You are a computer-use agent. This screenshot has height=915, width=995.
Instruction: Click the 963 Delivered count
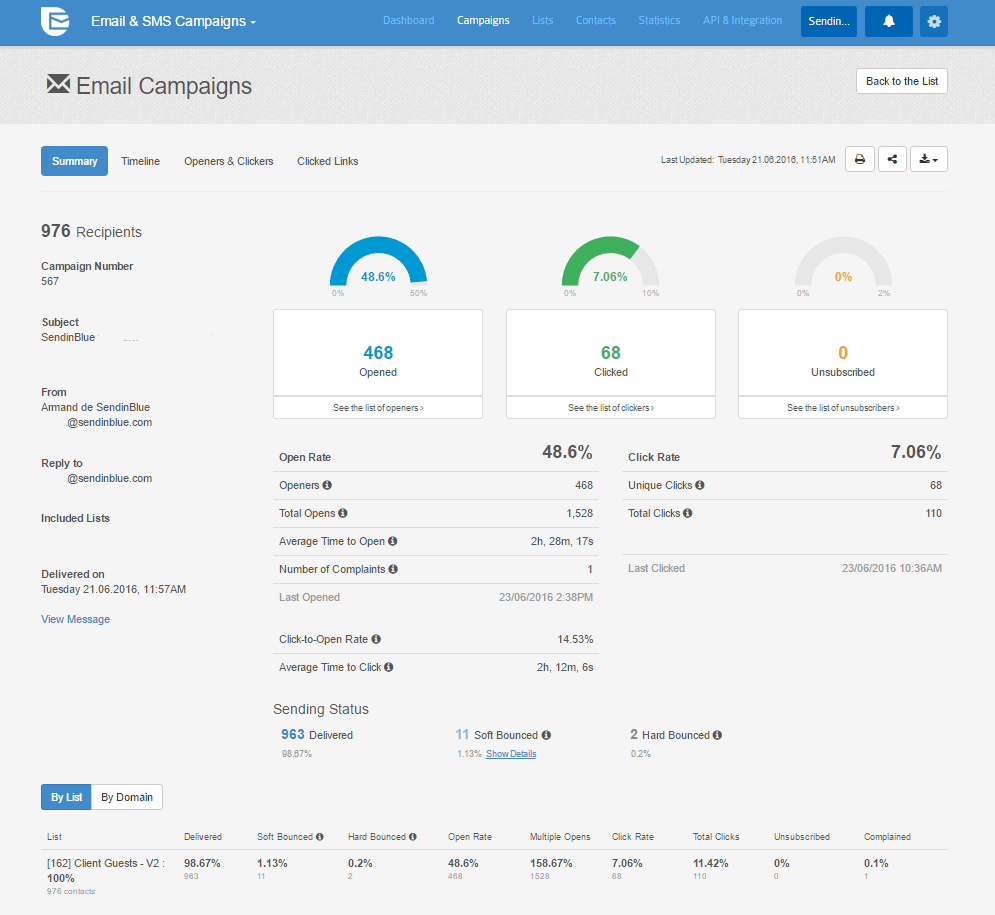pyautogui.click(x=293, y=734)
